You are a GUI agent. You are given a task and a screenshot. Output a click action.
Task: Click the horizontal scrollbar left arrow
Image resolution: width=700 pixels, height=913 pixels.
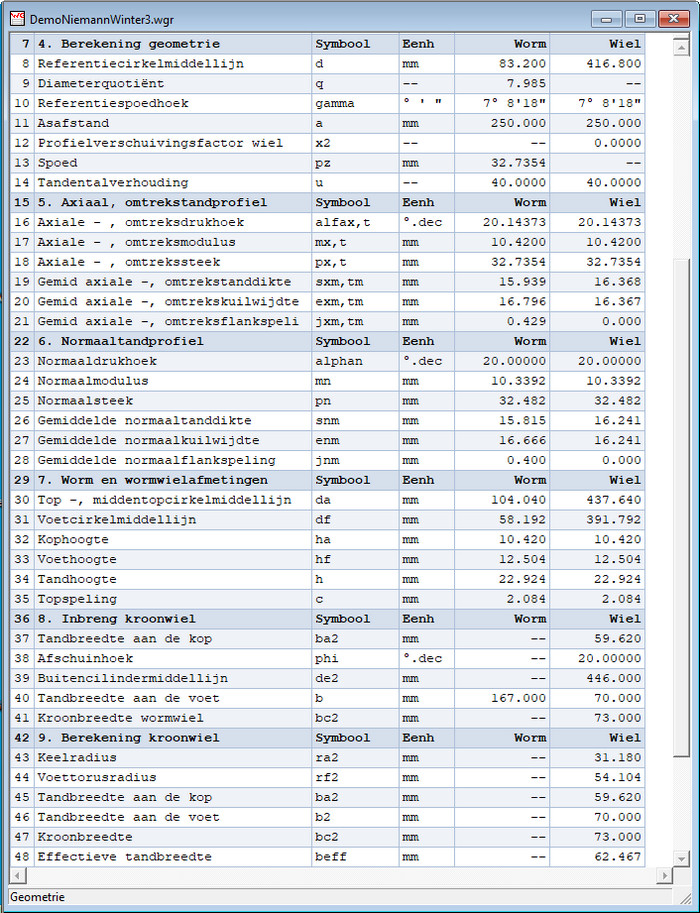(x=17, y=875)
